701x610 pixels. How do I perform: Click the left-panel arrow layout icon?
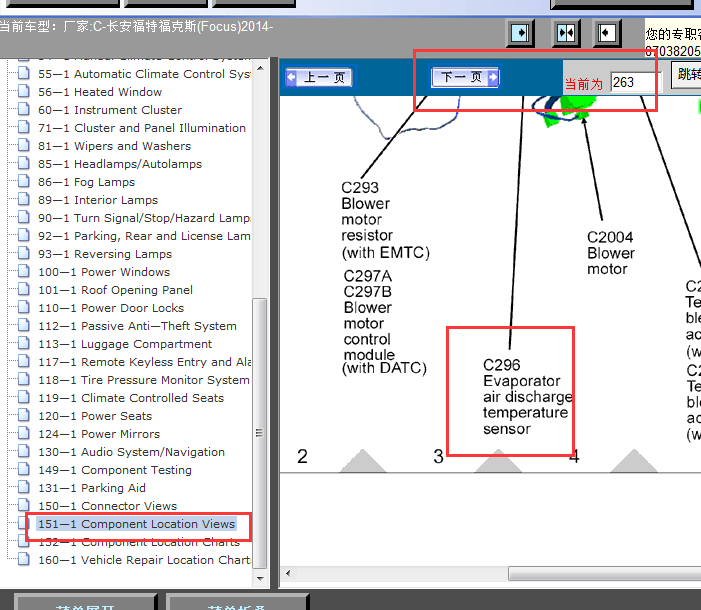[x=520, y=33]
